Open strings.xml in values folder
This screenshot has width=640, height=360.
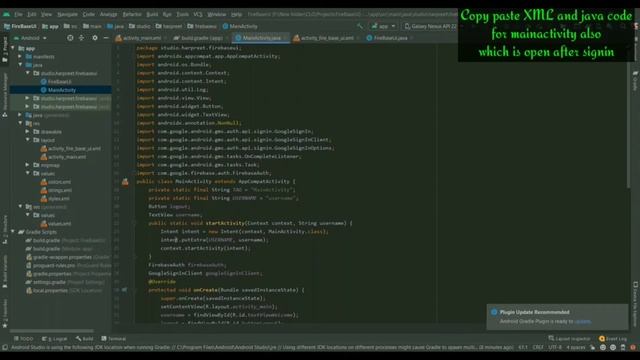[x=56, y=190]
